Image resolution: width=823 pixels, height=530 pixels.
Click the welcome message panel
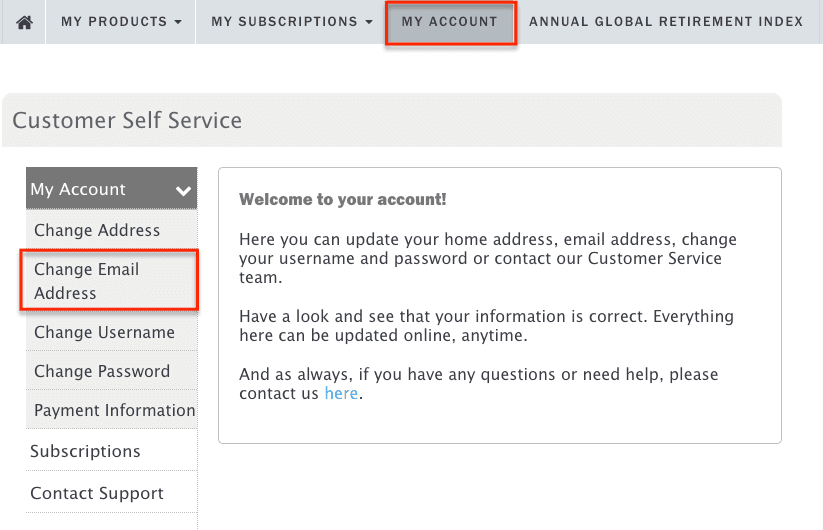pos(500,305)
